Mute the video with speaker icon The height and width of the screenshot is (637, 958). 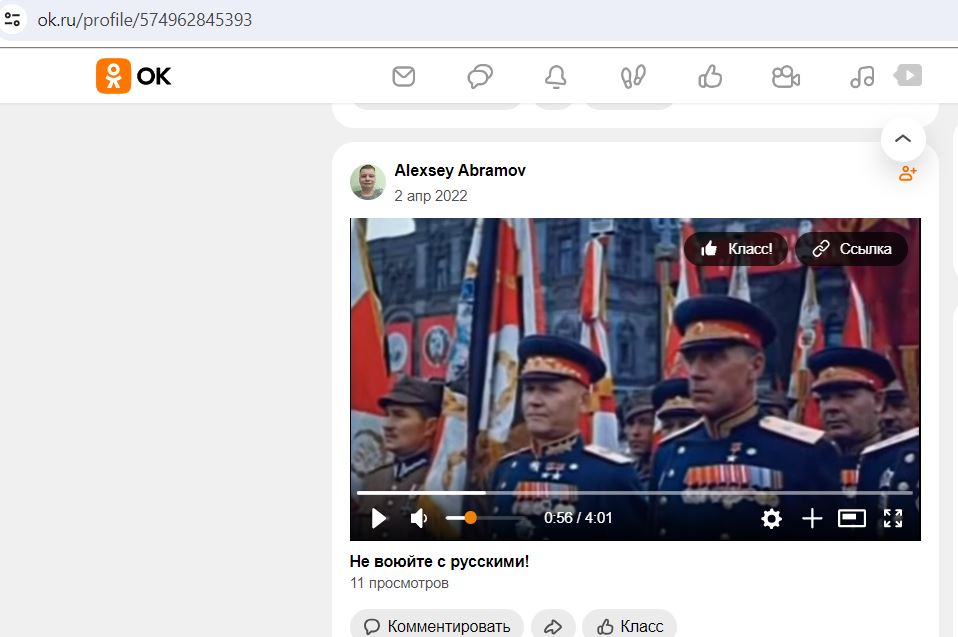click(x=419, y=519)
